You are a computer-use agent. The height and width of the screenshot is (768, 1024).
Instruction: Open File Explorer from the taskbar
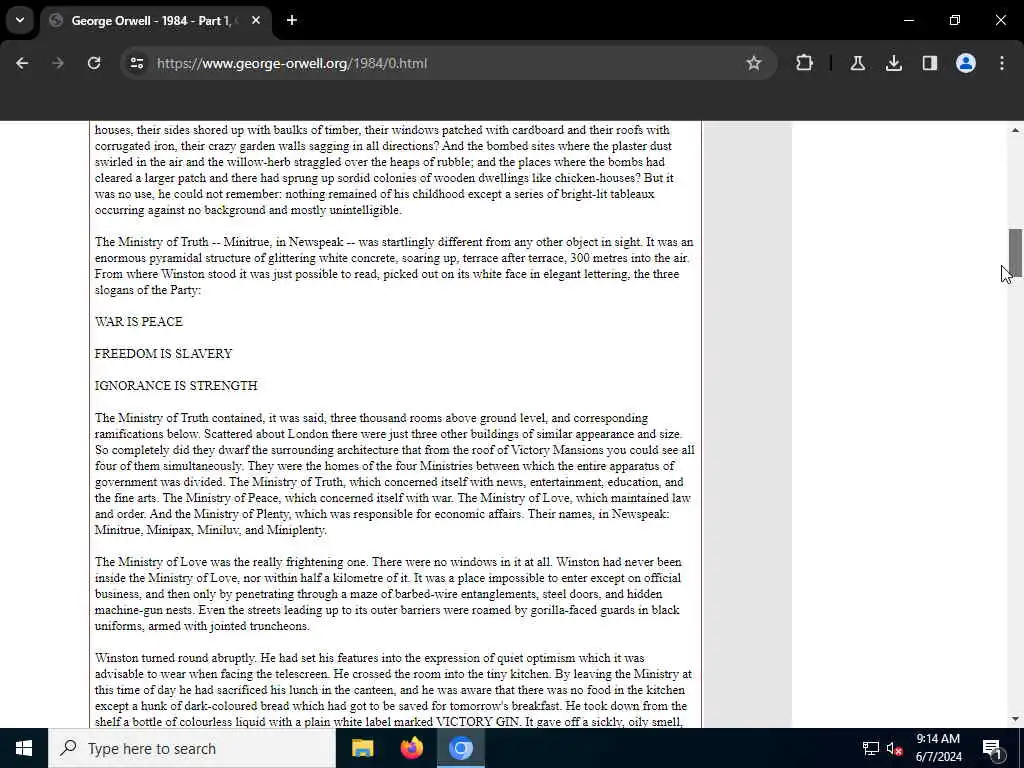point(362,748)
